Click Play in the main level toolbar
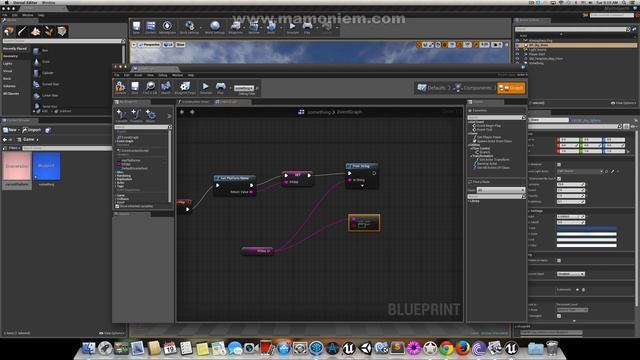The image size is (640, 360). tap(307, 28)
